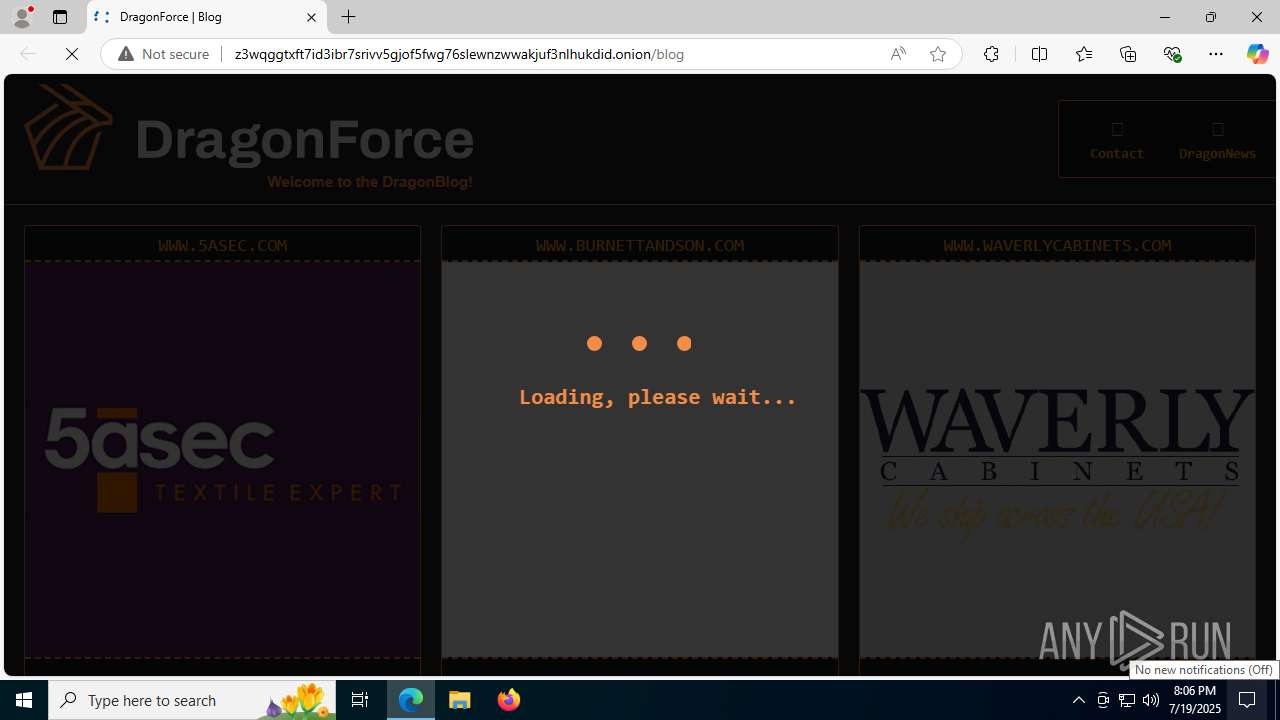Open the tab actions menu icon
1280x720 pixels.
click(x=60, y=17)
